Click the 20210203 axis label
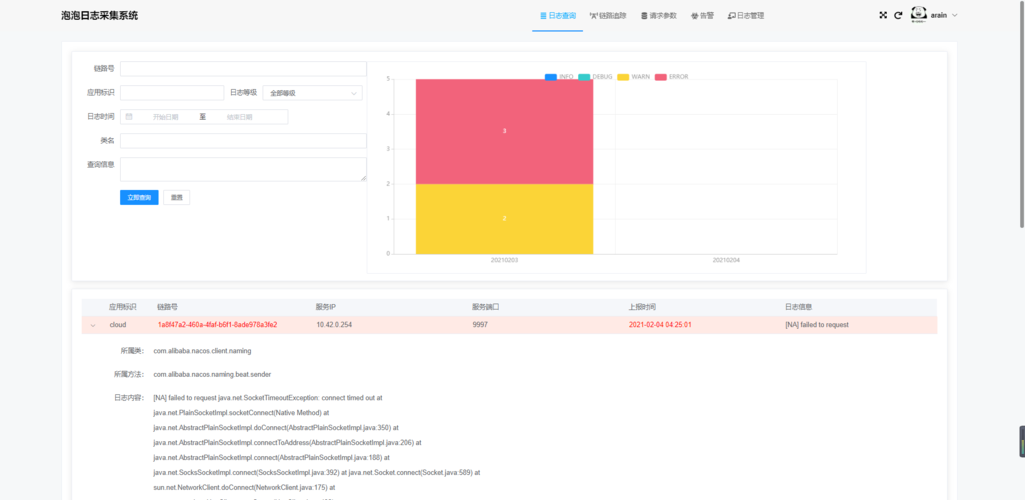 click(x=504, y=260)
